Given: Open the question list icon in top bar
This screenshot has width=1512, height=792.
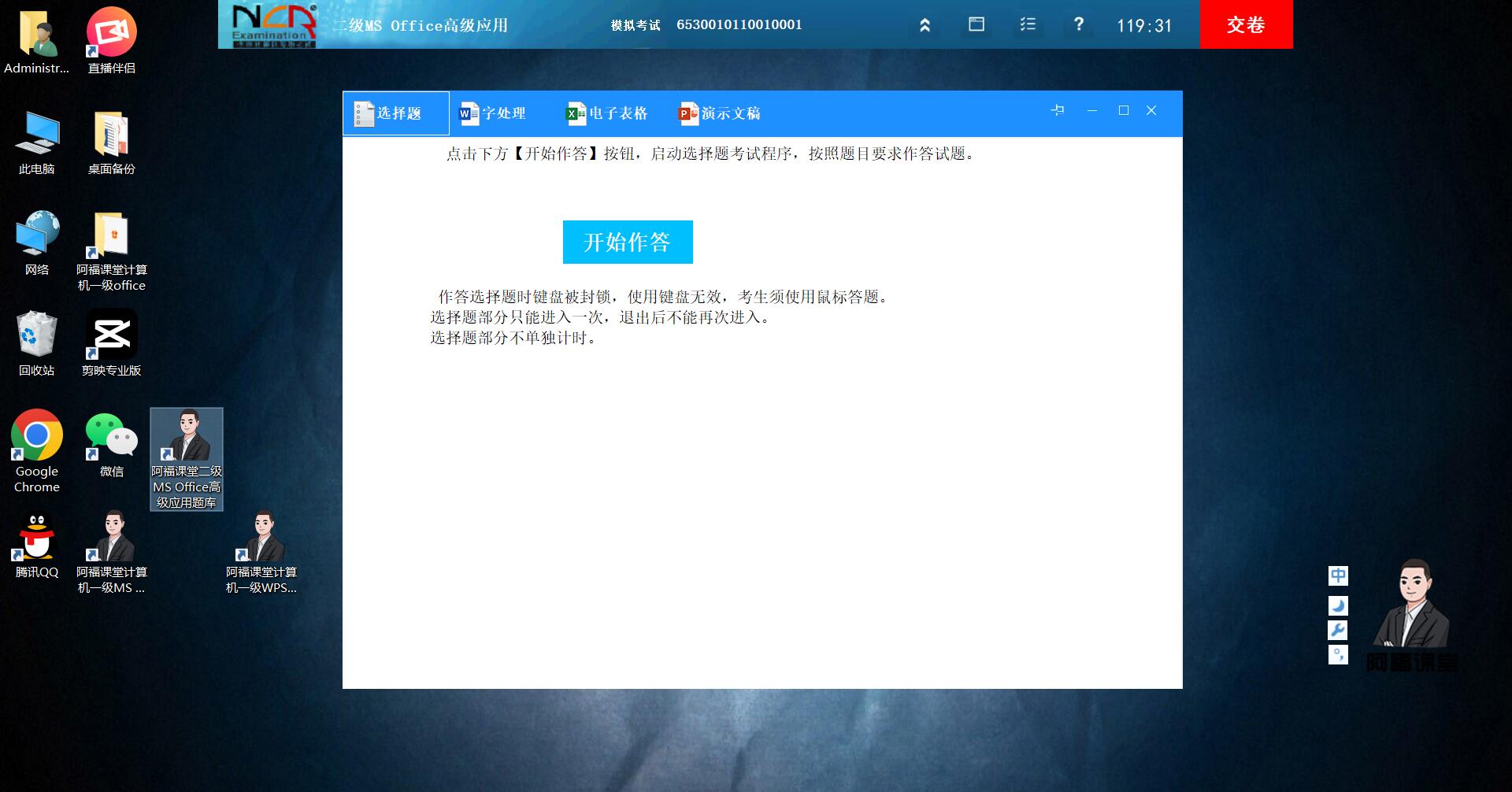Looking at the screenshot, I should [x=1028, y=24].
